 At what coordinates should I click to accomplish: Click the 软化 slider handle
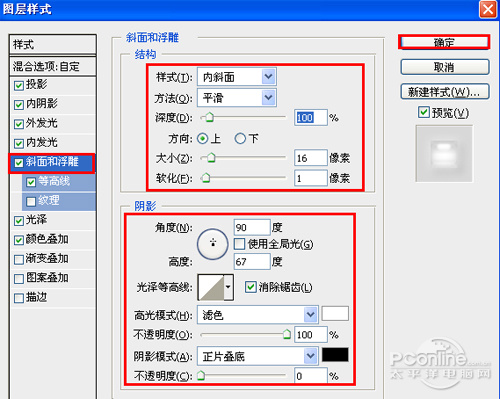coord(206,178)
